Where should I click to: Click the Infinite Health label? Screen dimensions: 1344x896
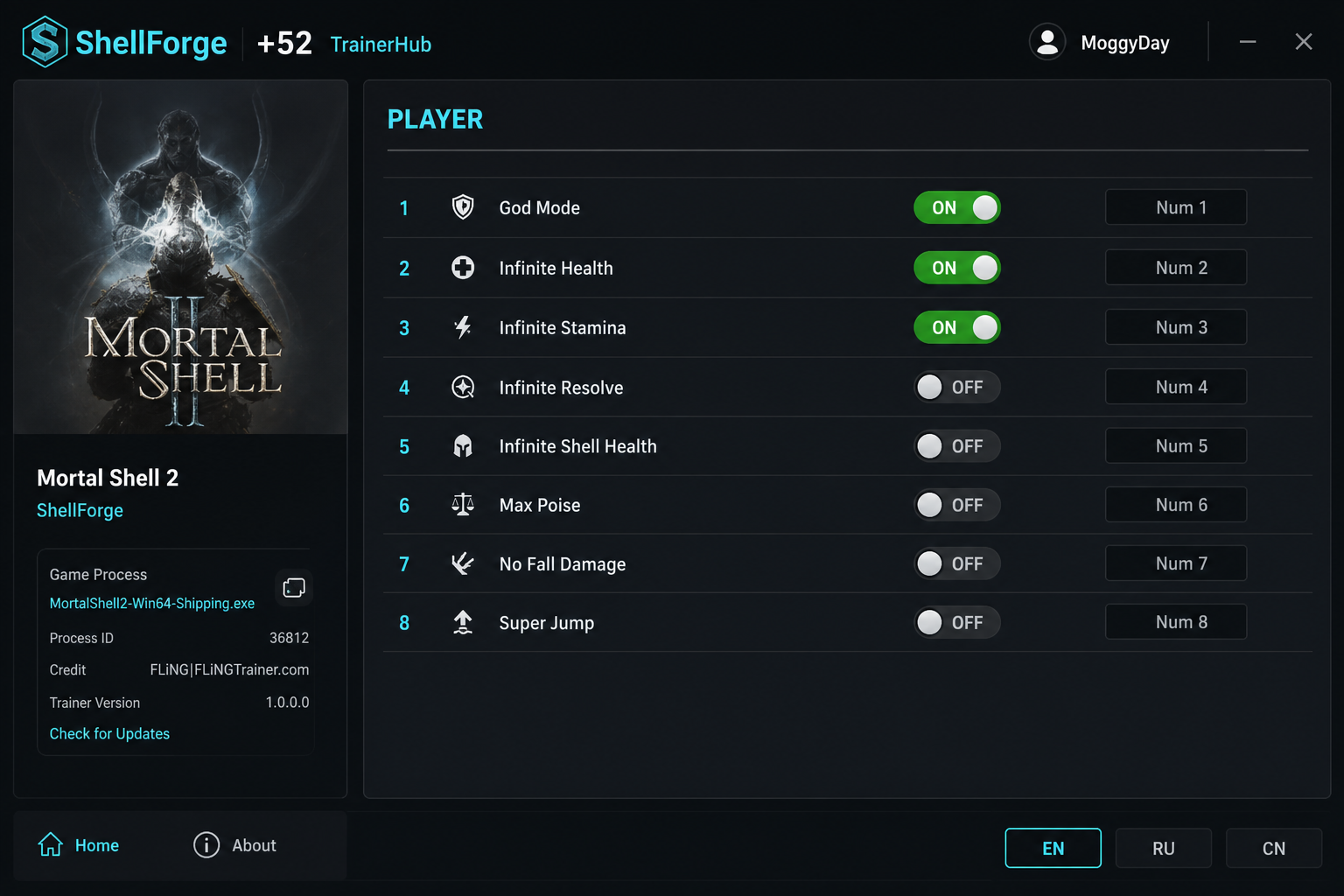click(556, 268)
